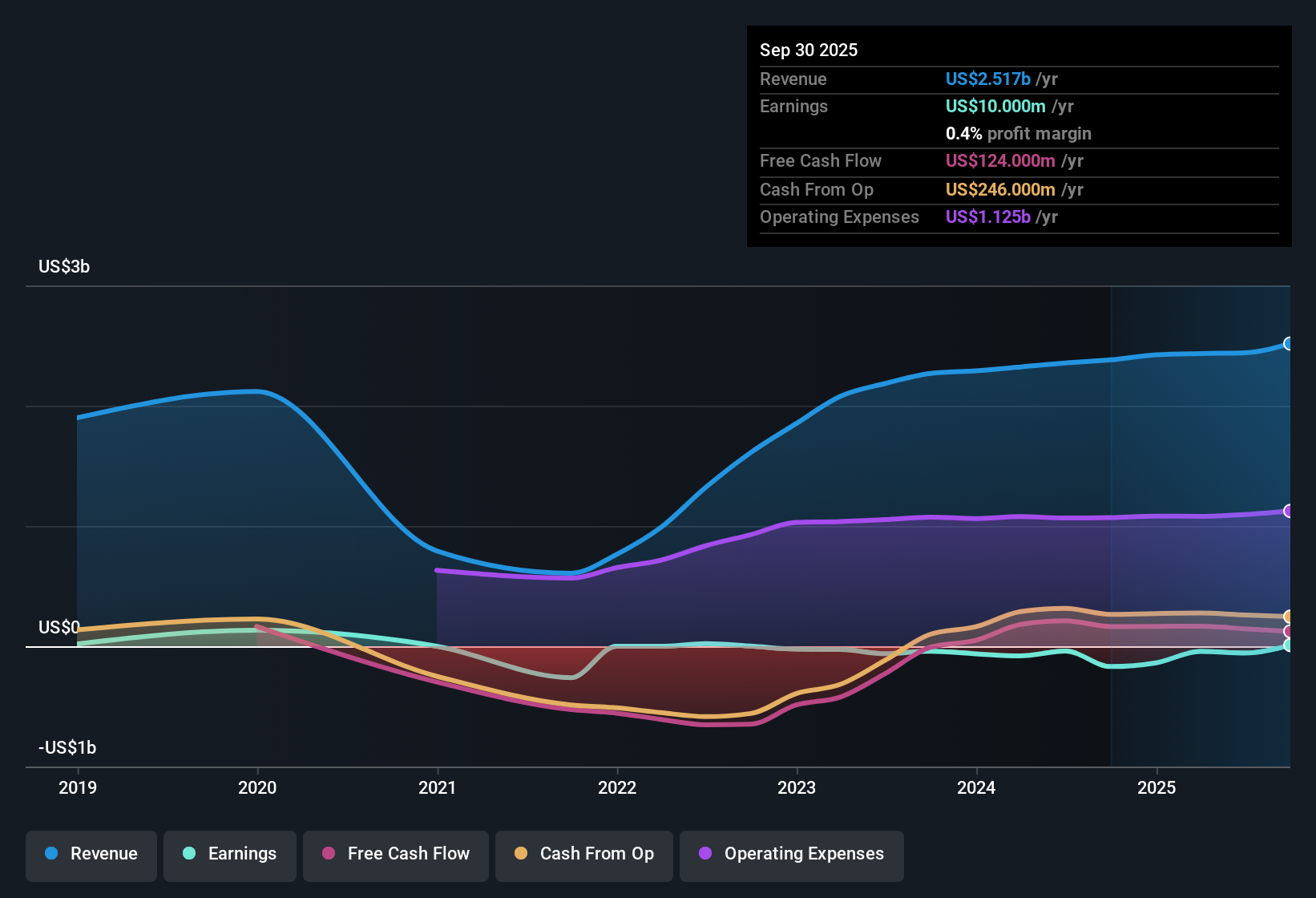Select the 2022 tick on timeline
This screenshot has width=1316, height=898.
617,788
